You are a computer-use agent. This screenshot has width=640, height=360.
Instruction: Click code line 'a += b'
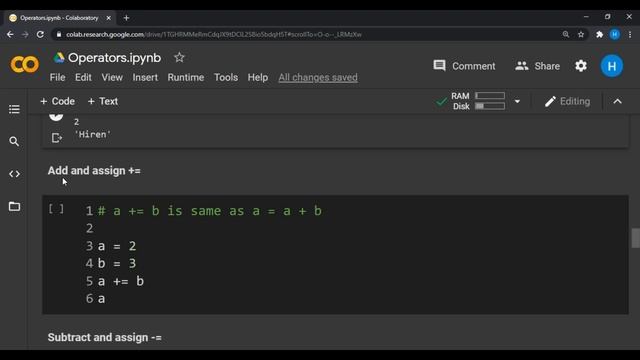click(x=120, y=281)
